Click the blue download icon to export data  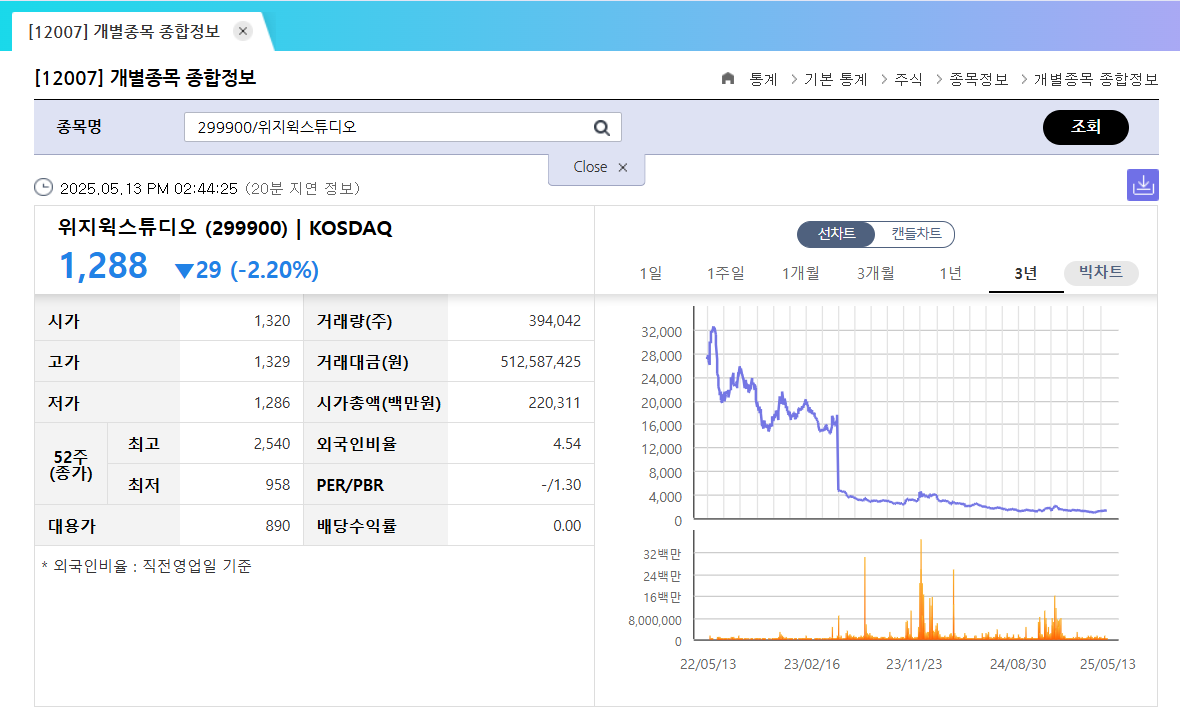1143,185
